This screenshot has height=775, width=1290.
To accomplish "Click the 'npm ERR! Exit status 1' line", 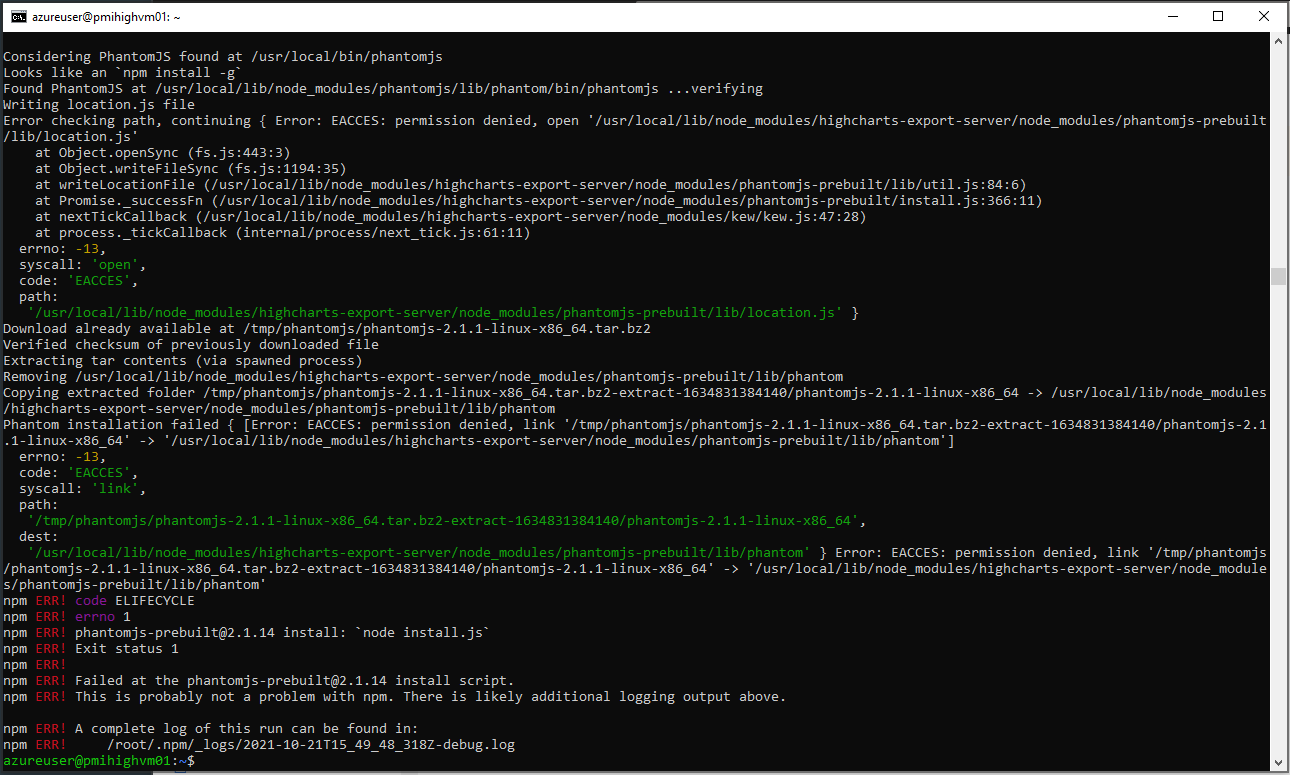I will [91, 649].
